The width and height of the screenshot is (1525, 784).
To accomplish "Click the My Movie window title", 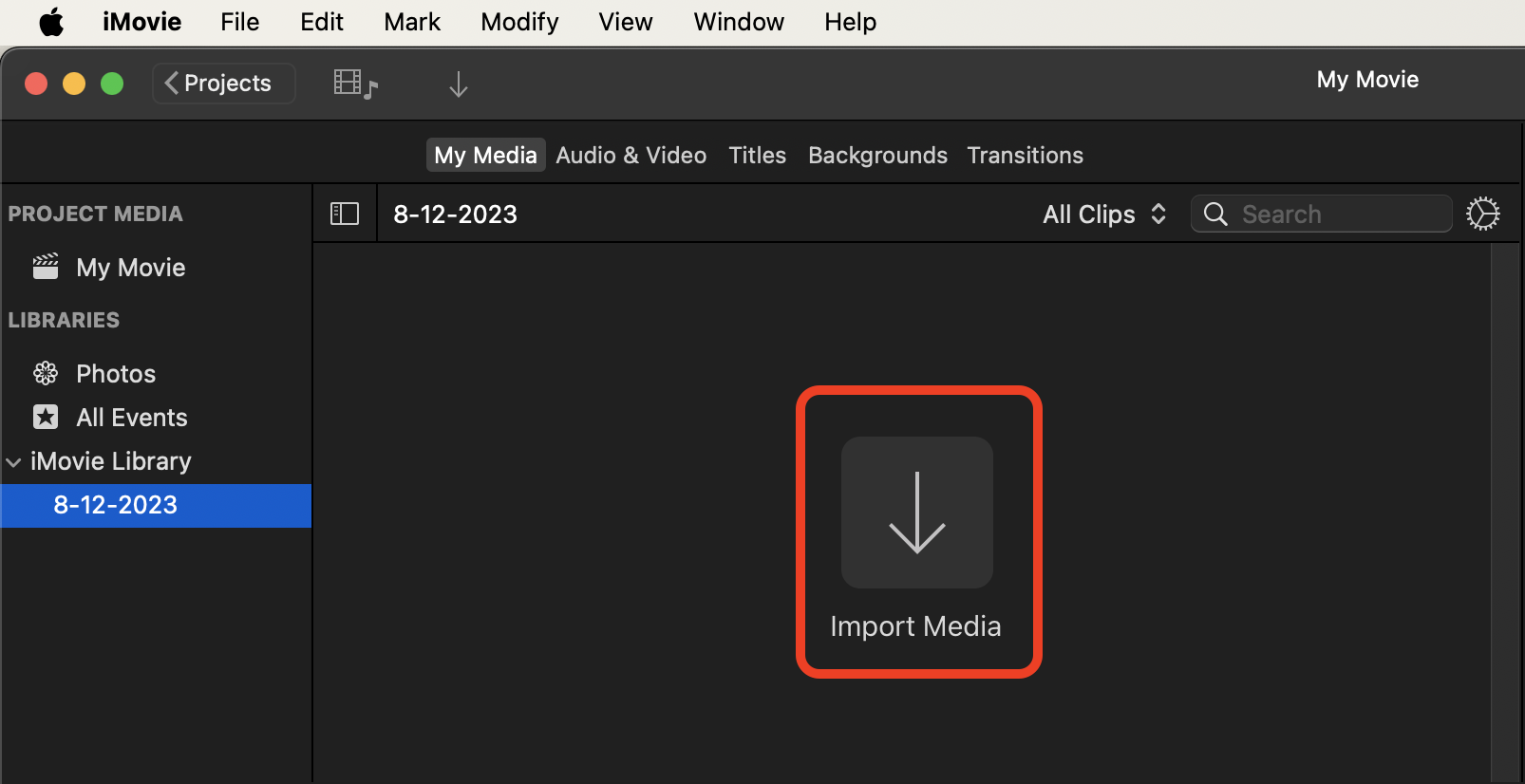I will pyautogui.click(x=1367, y=80).
